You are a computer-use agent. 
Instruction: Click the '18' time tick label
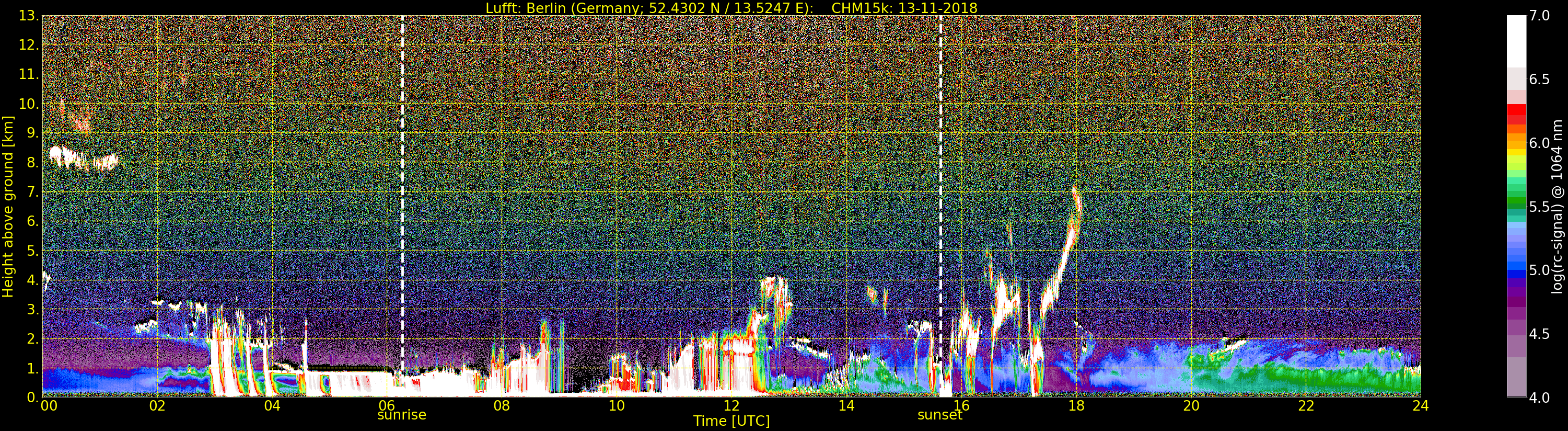coord(1076,405)
